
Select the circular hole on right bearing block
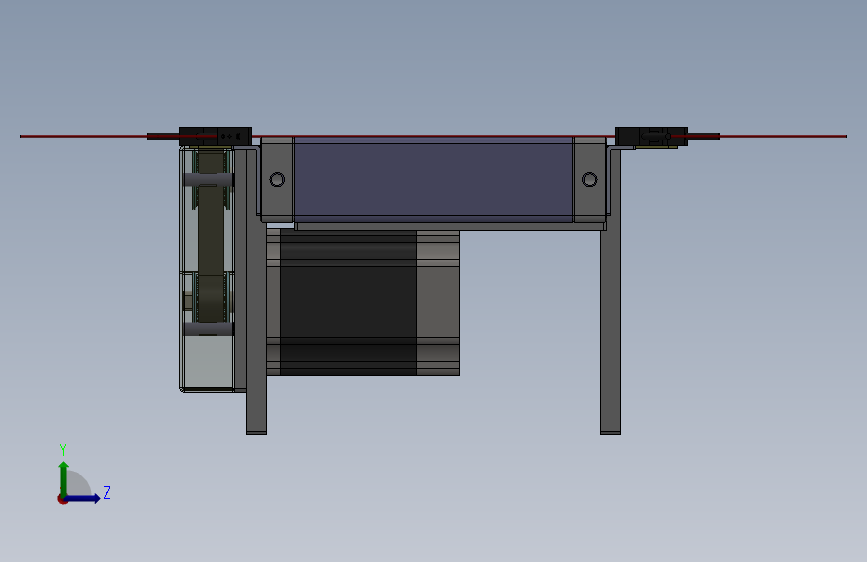589,179
